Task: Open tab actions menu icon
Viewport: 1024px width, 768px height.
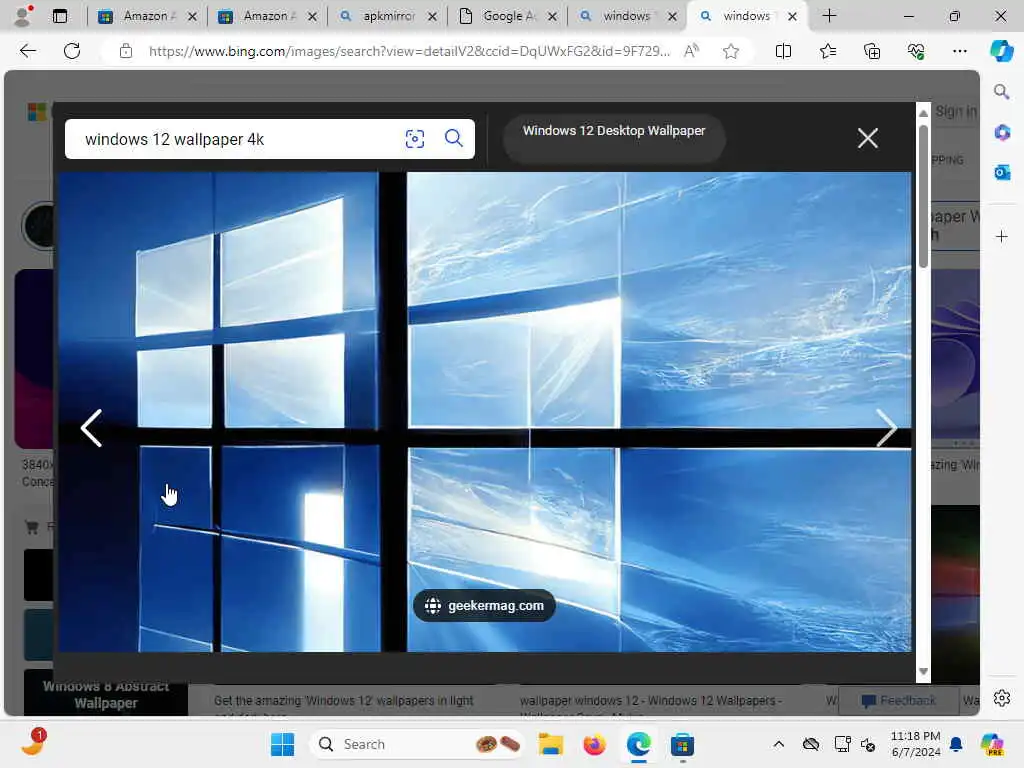Action: click(x=59, y=16)
